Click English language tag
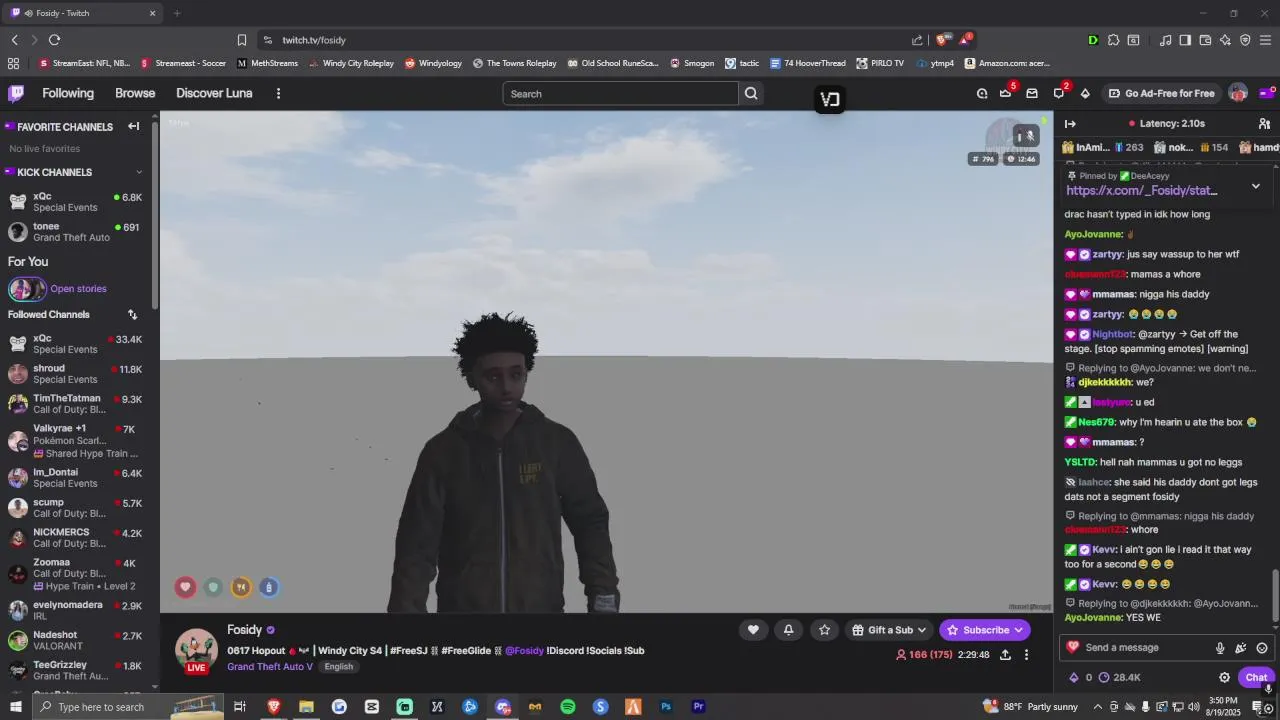 pos(338,667)
